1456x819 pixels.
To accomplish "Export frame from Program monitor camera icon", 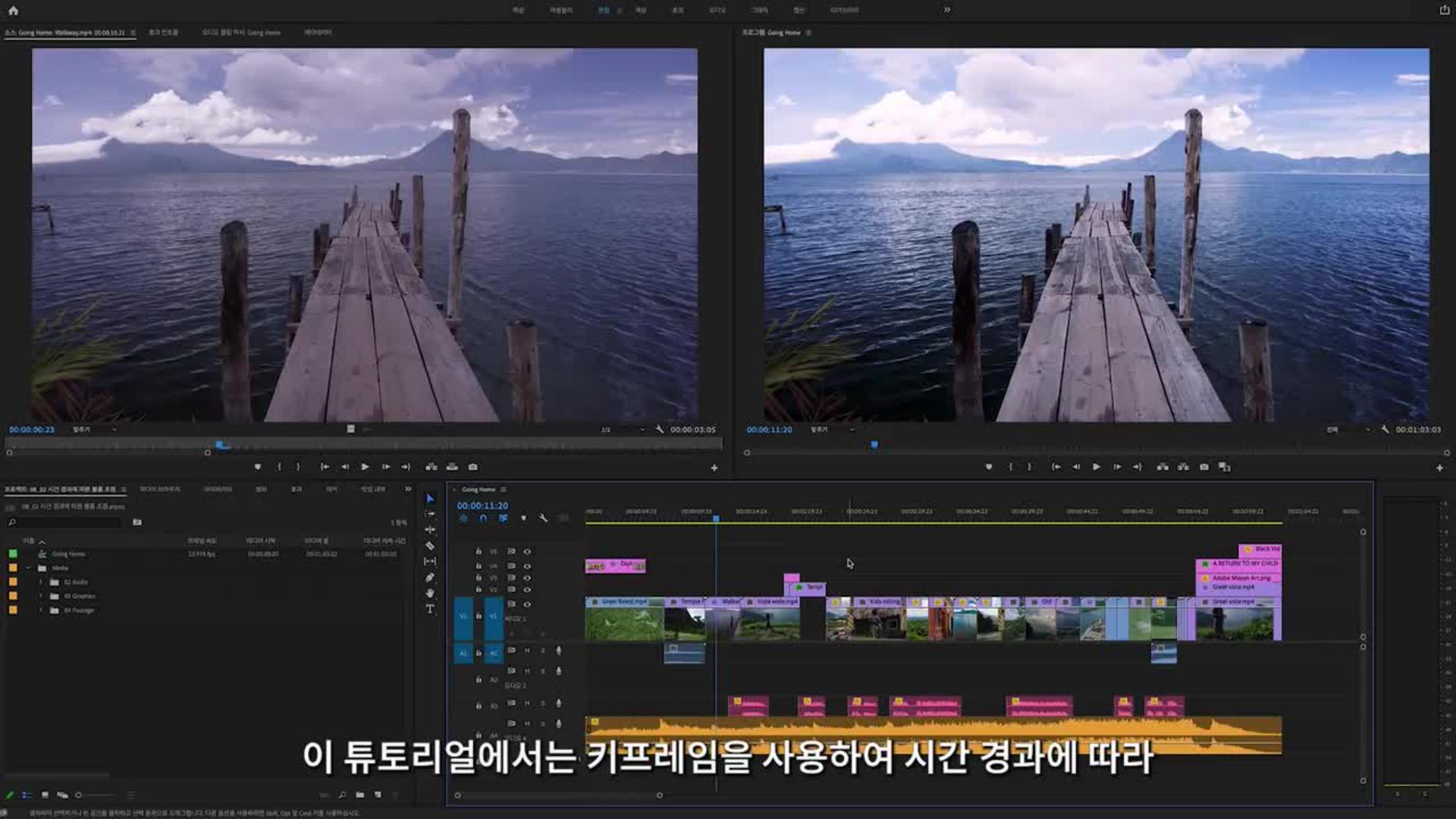I will [1204, 467].
